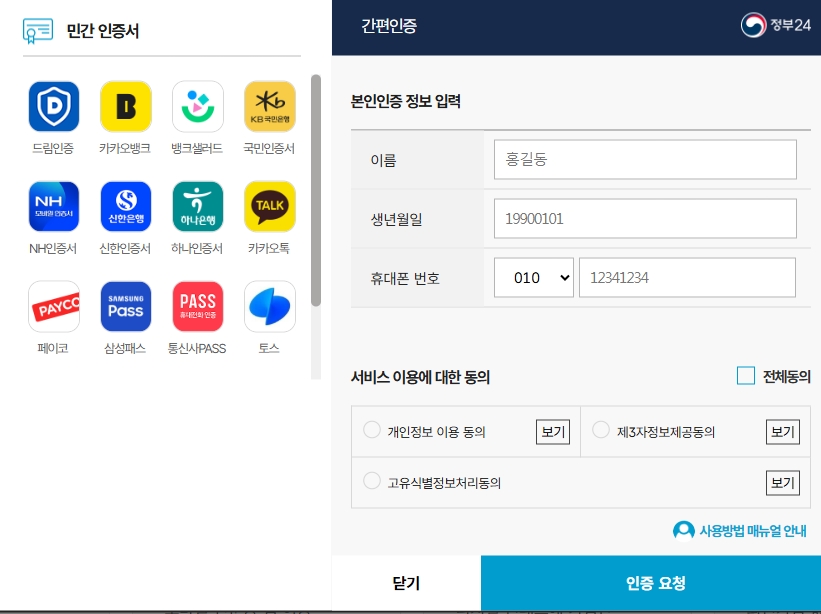This screenshot has width=821, height=614.
Task: Pick the 카카오톡 TALK icon
Action: pyautogui.click(x=270, y=206)
